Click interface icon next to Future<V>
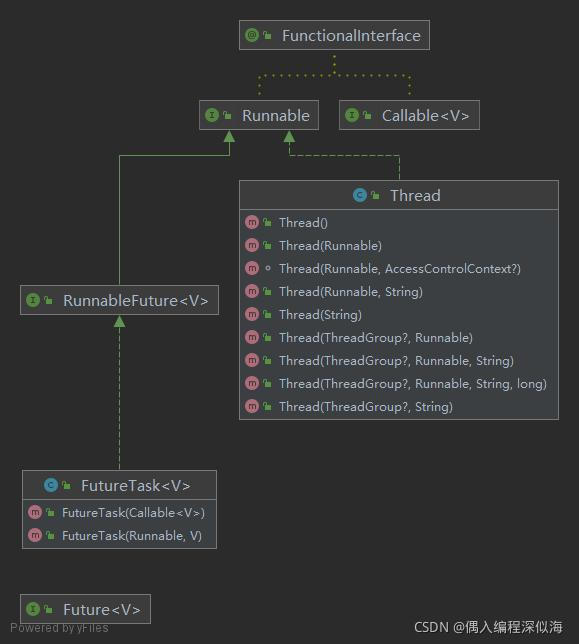 point(33,609)
